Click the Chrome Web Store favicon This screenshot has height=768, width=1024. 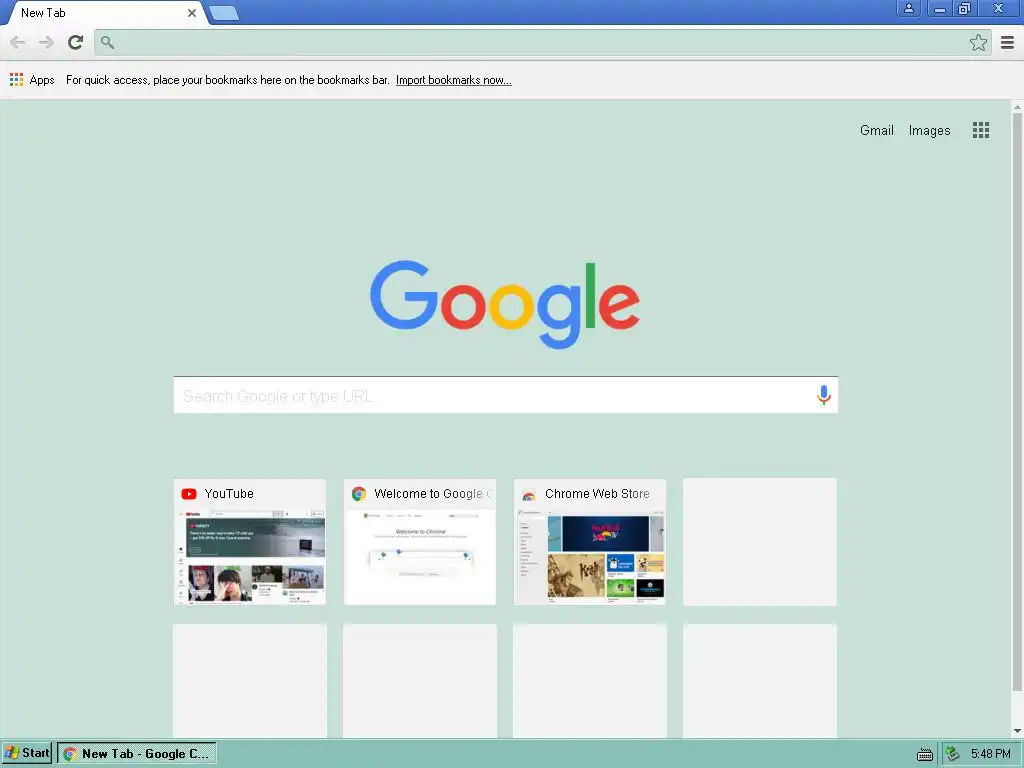[x=528, y=494]
